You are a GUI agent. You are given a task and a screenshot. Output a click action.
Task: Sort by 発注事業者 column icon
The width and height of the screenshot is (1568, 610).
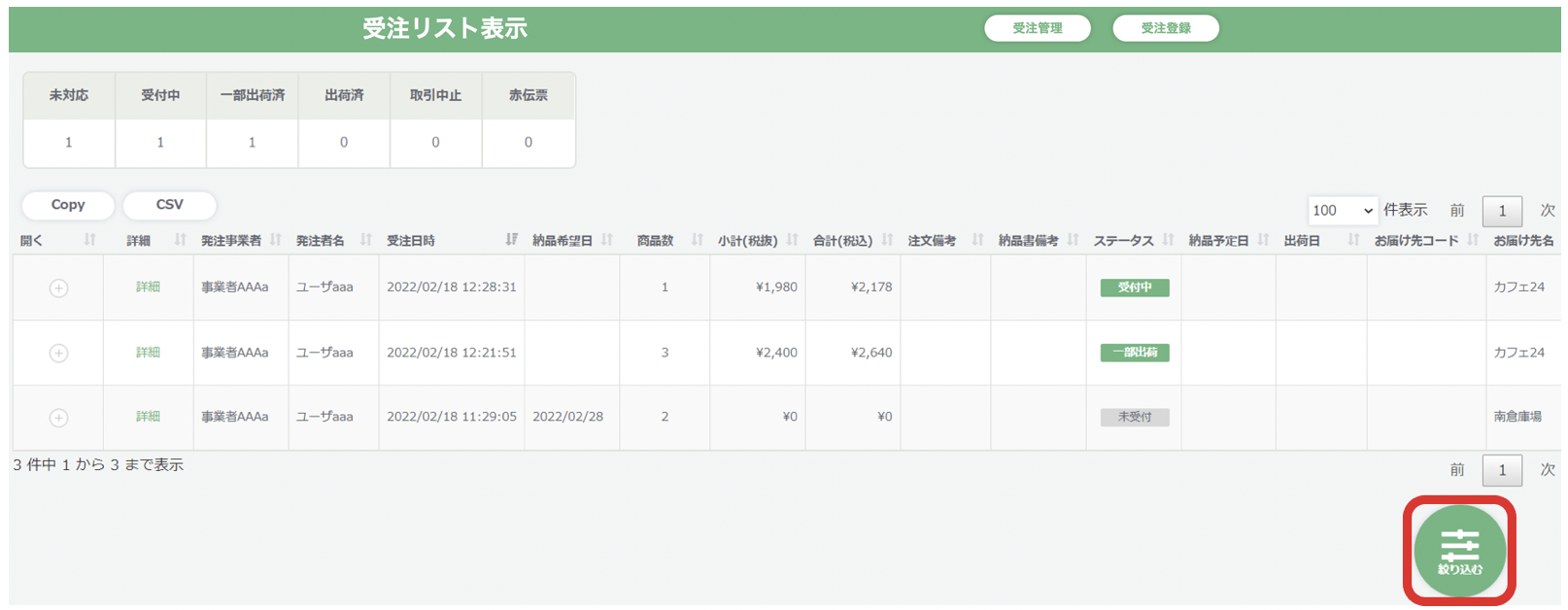pyautogui.click(x=276, y=240)
